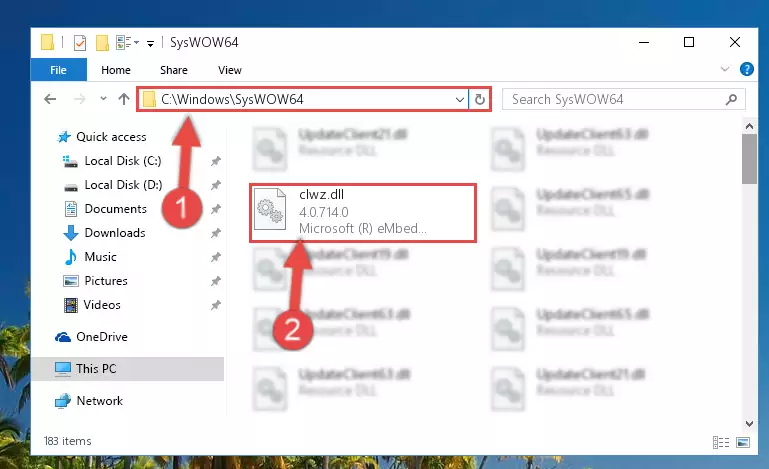Click the 183 items status text
The image size is (769, 469).
coord(68,441)
